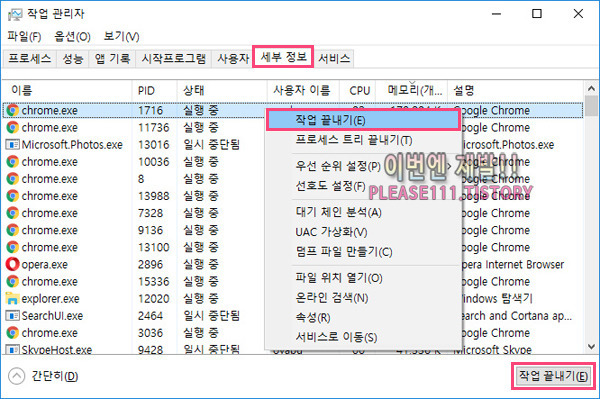Open the 옵션(O) menu
This screenshot has height=399, width=600.
click(72, 37)
